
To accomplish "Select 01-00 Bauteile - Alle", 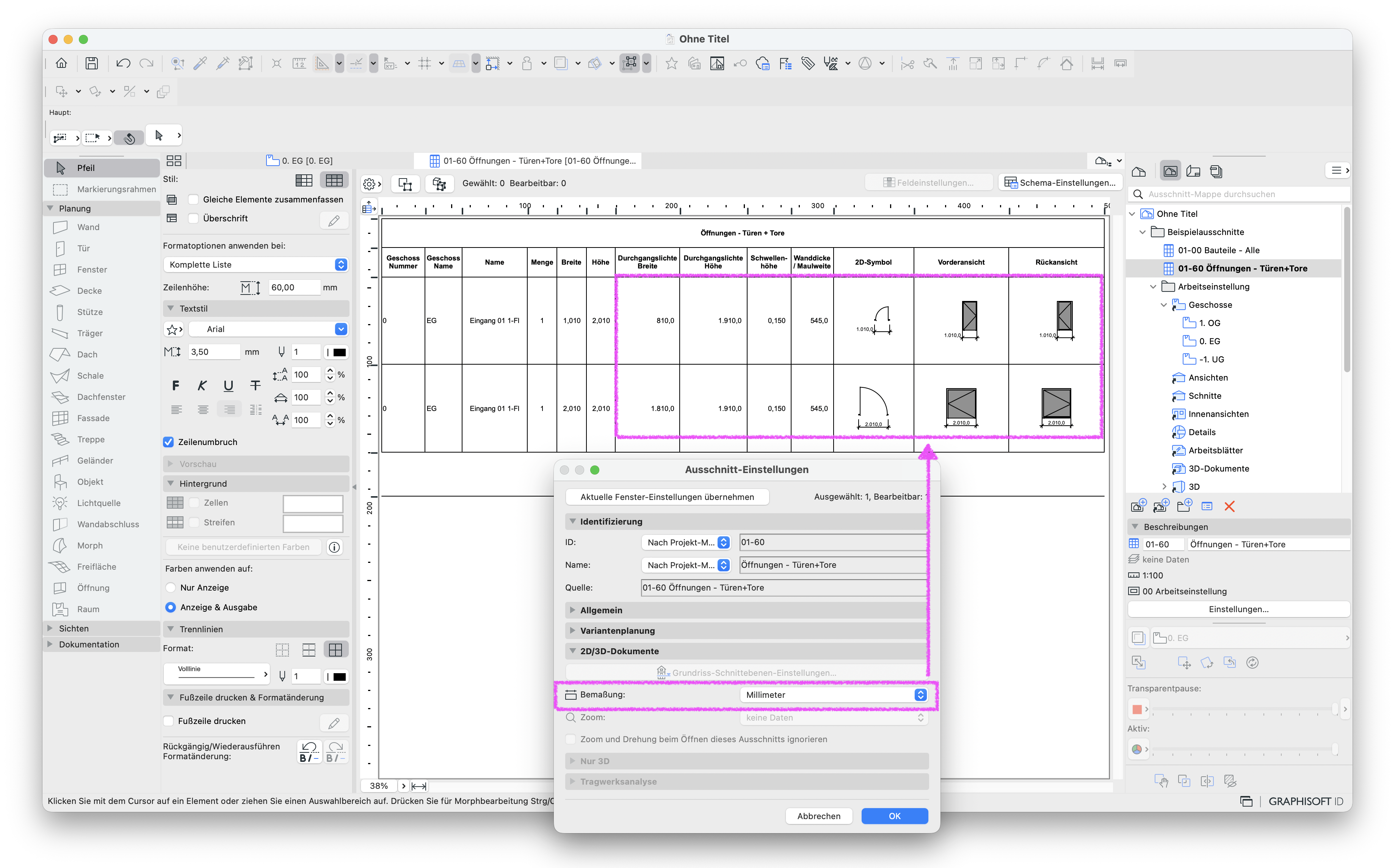I will click(1218, 250).
